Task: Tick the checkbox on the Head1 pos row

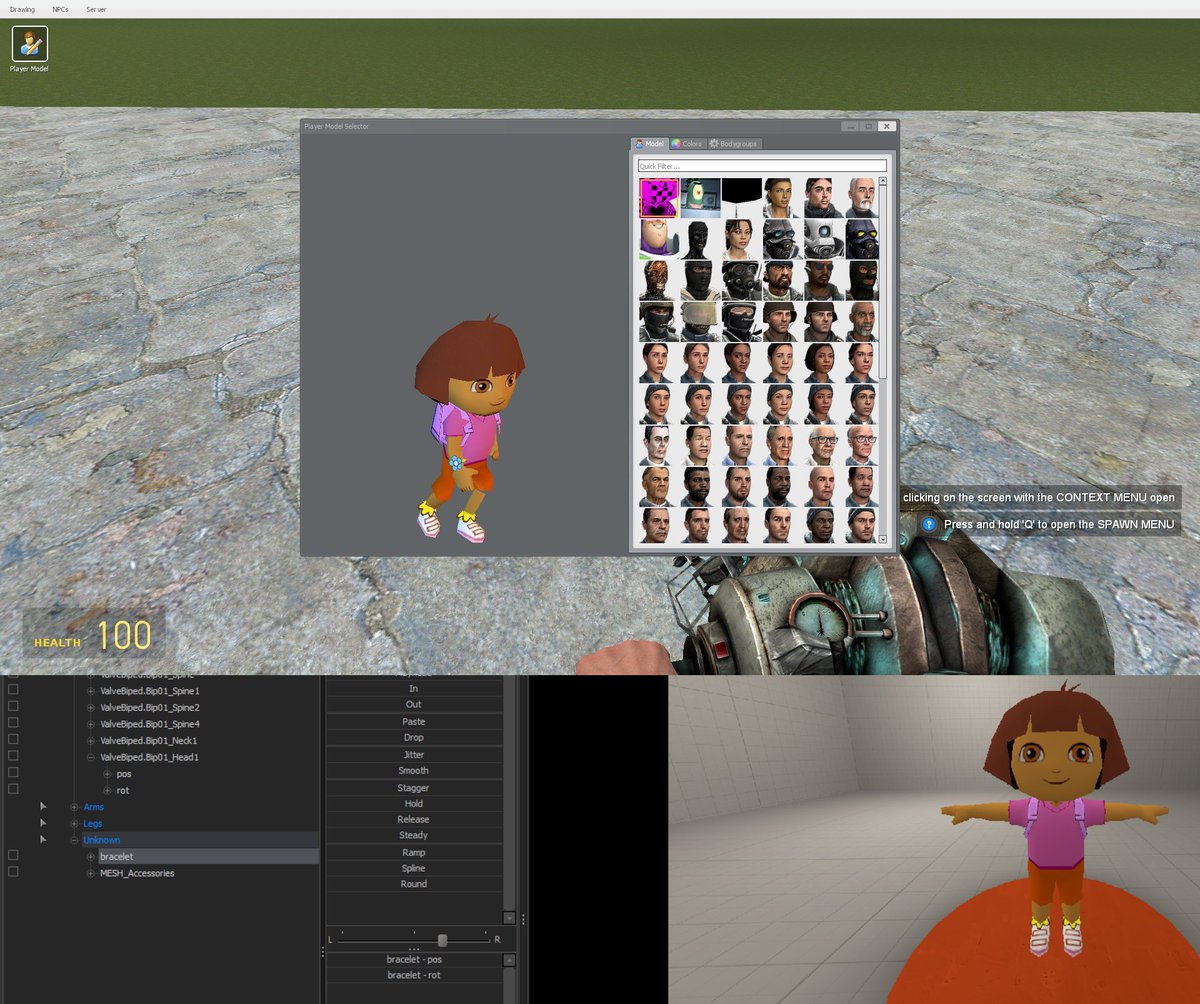Action: click(13, 773)
